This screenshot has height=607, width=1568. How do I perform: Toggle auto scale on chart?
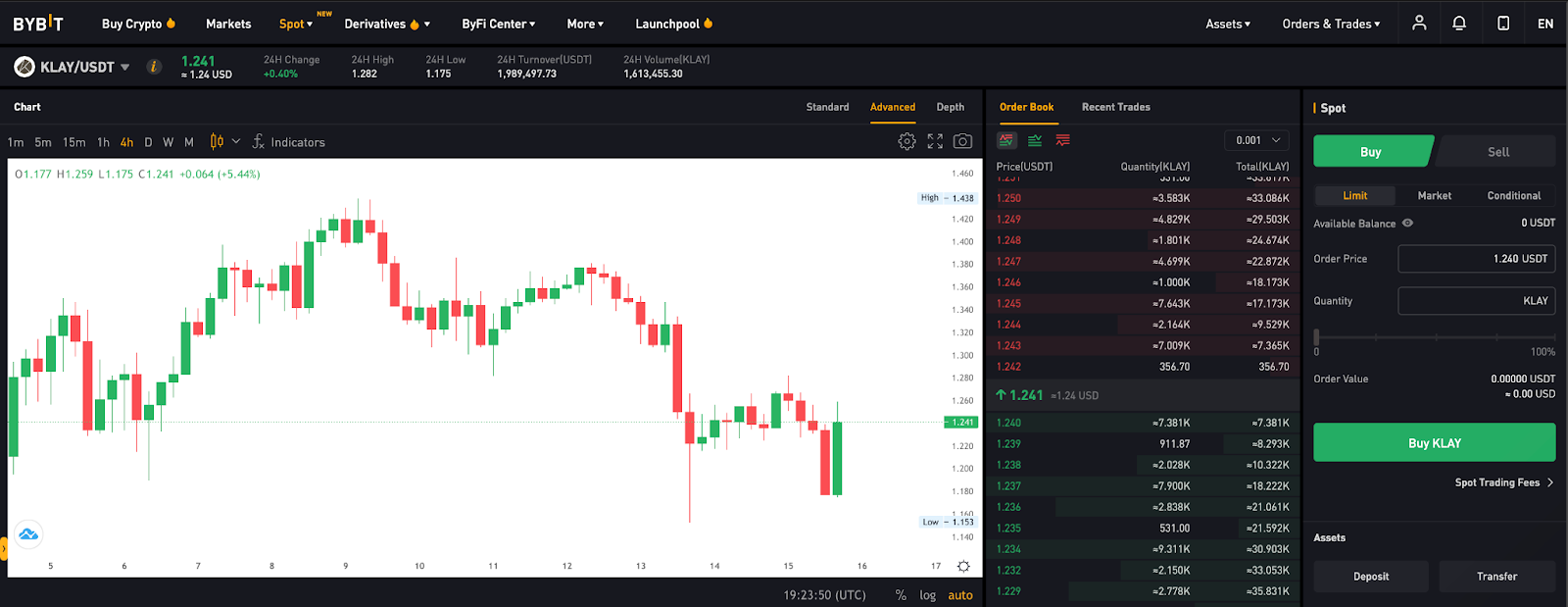[x=960, y=595]
